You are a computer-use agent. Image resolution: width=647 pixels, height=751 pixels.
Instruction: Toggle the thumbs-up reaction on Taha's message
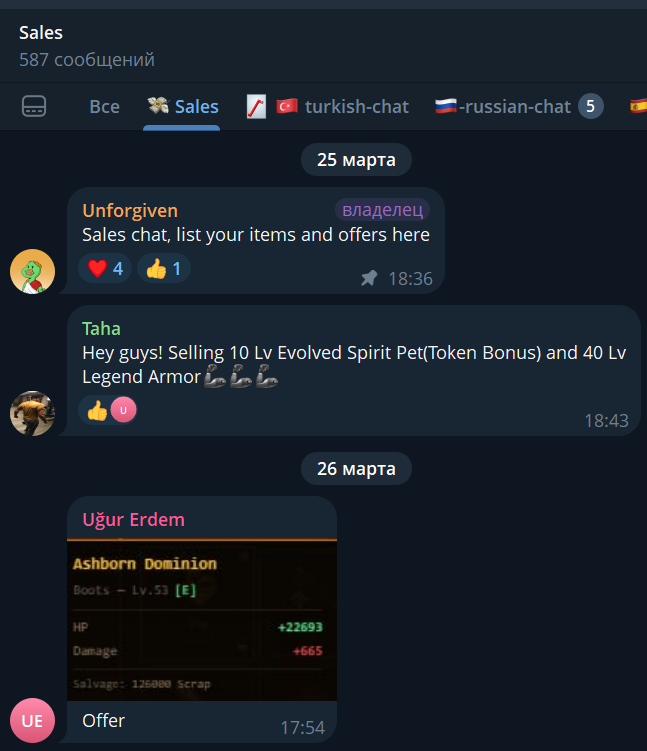[x=108, y=410]
